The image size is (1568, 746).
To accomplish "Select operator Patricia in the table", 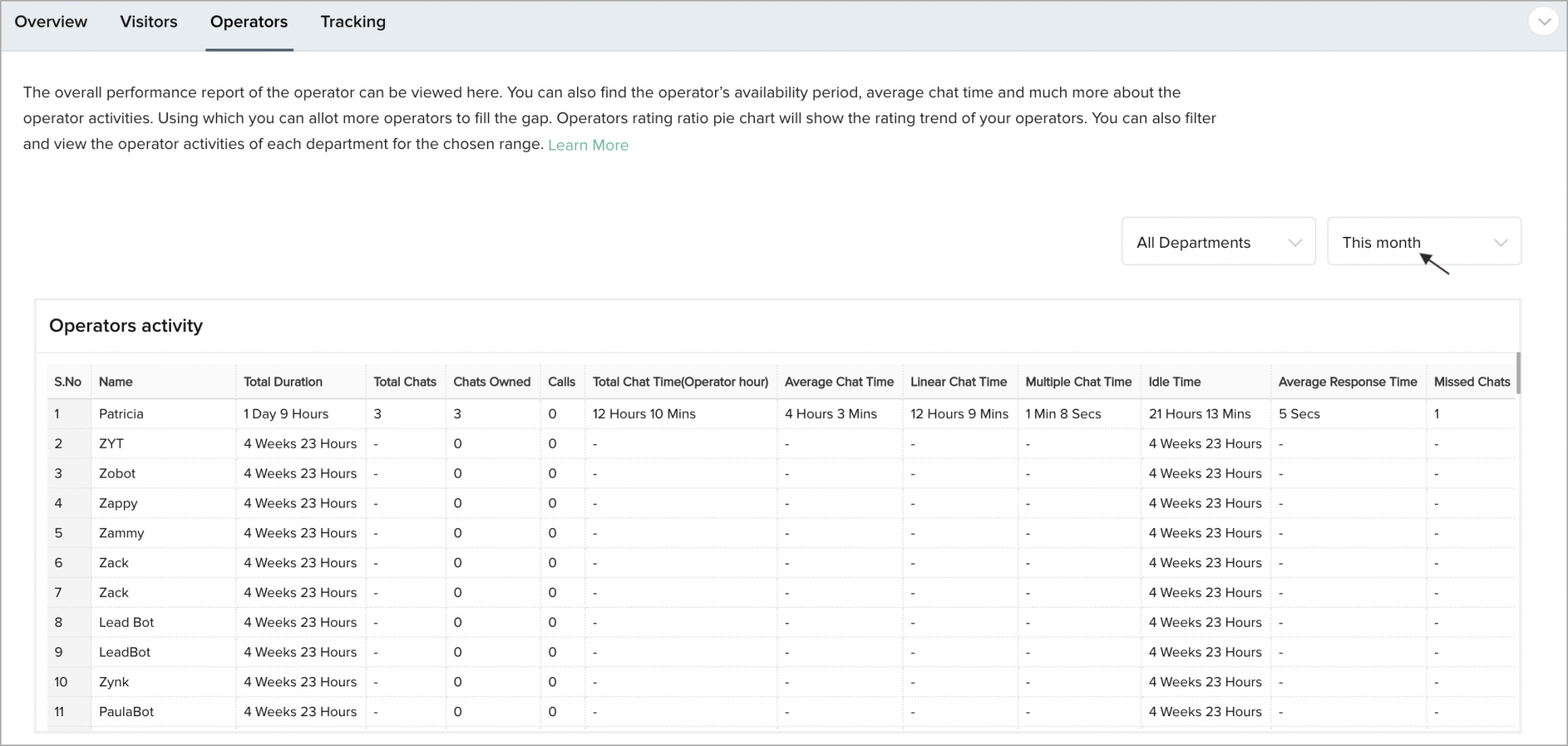I will [122, 414].
